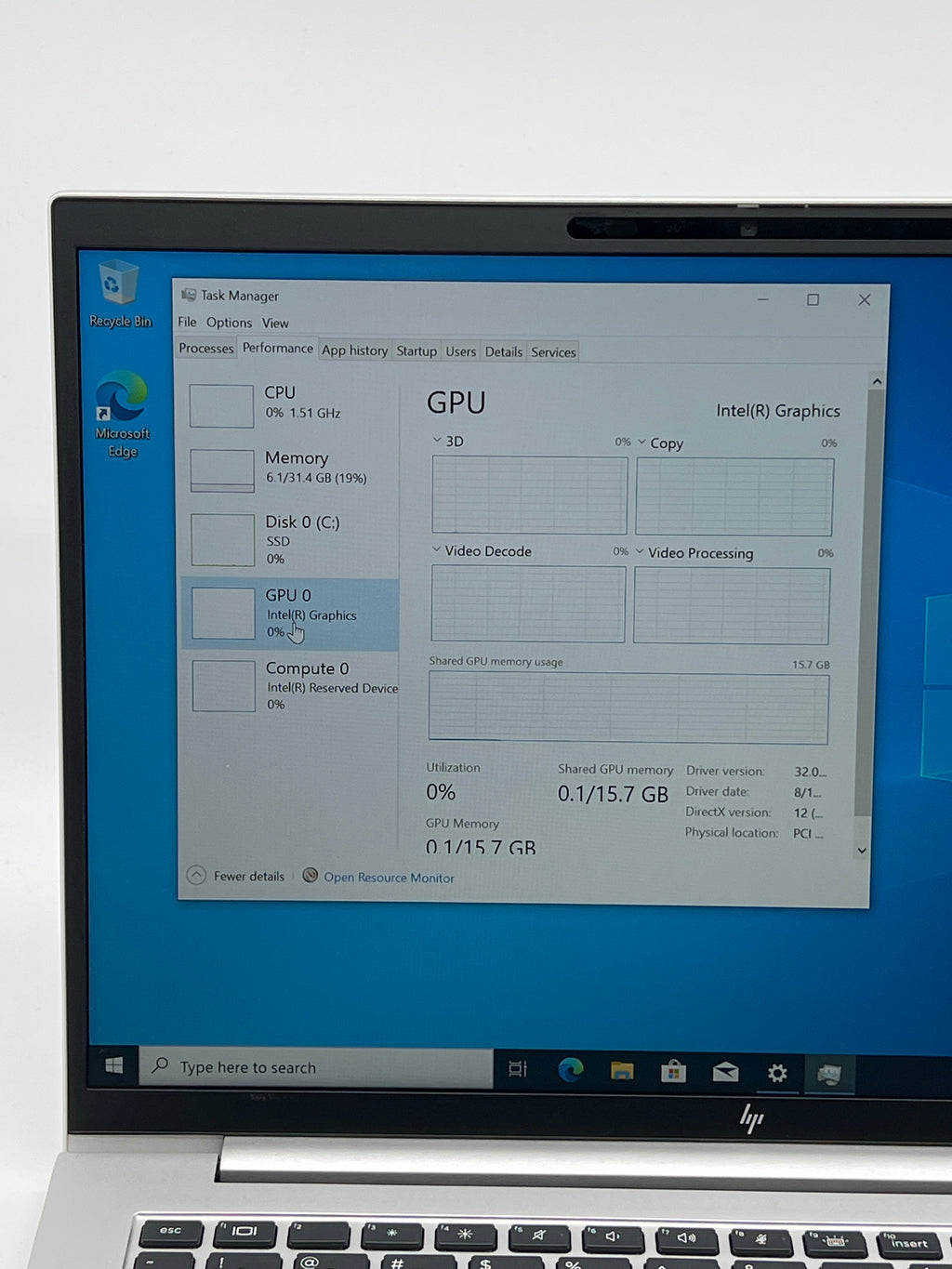Click the CPU mini graph thumbnail

point(221,406)
